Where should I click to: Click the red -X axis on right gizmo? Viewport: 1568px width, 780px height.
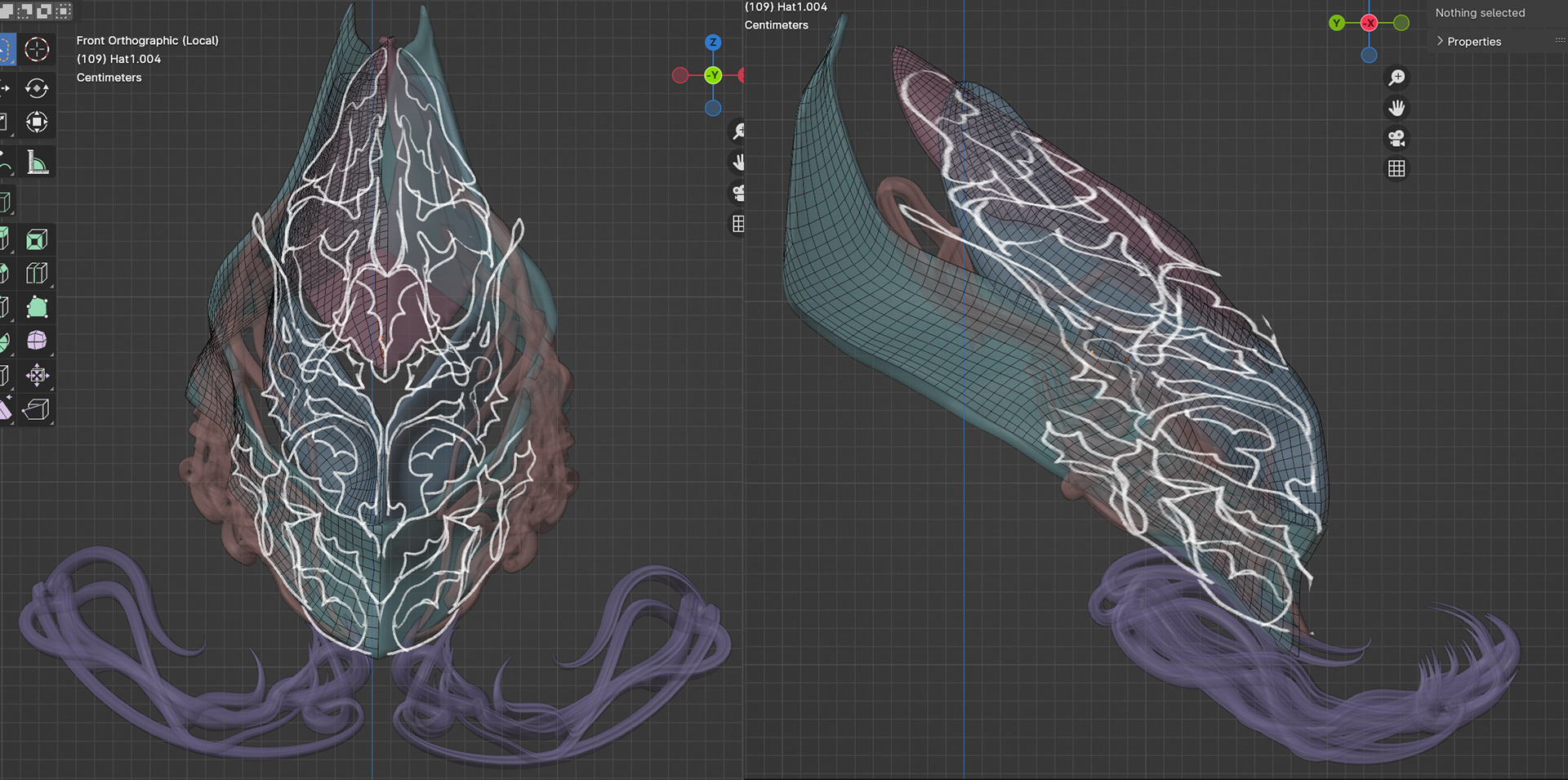point(1370,23)
